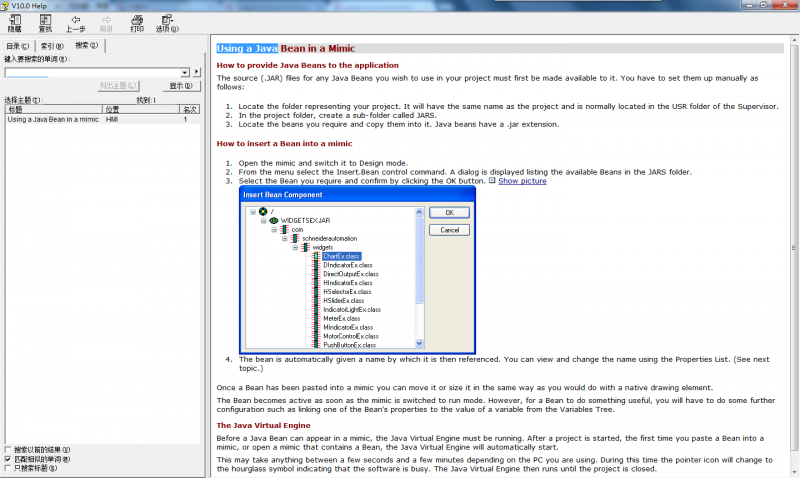Screen dimensions: 800x478
Task: Click the 'Insert Bean Component' dialog title
Action: pos(283,195)
